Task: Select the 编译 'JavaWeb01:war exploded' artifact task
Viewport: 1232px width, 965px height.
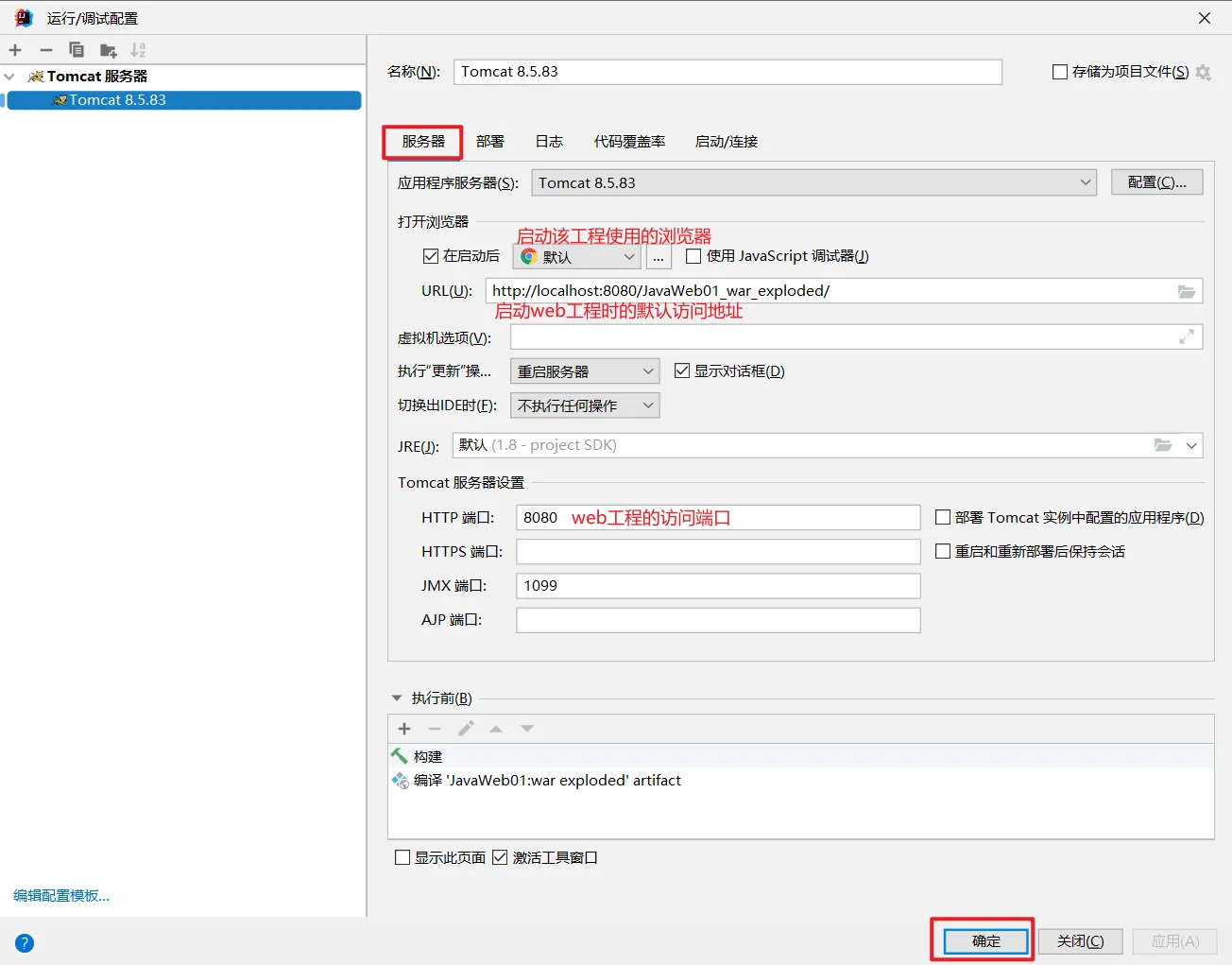Action: point(801,781)
